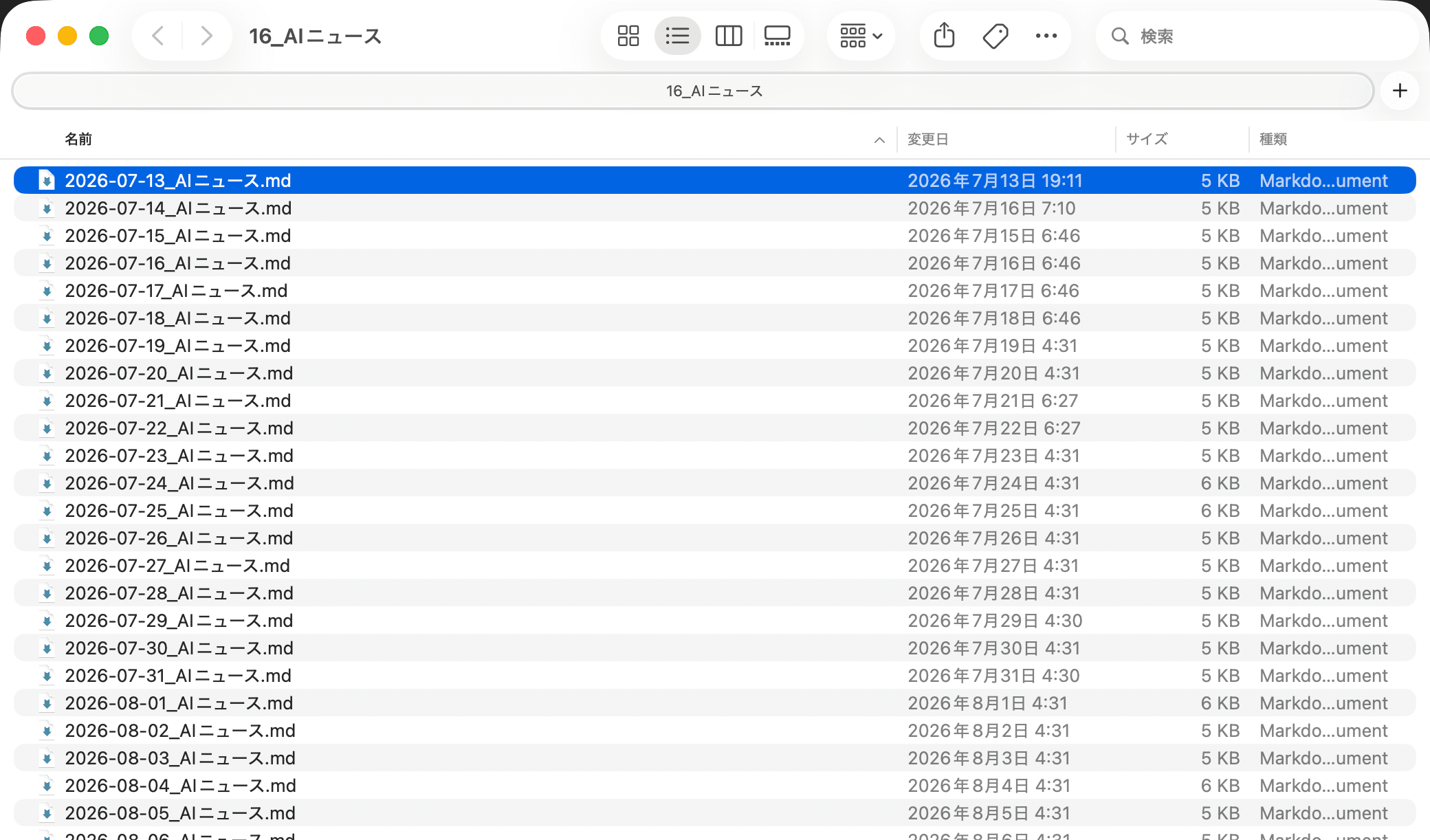This screenshot has height=840, width=1430.
Task: Open the group-by options dropdown
Action: click(861, 36)
